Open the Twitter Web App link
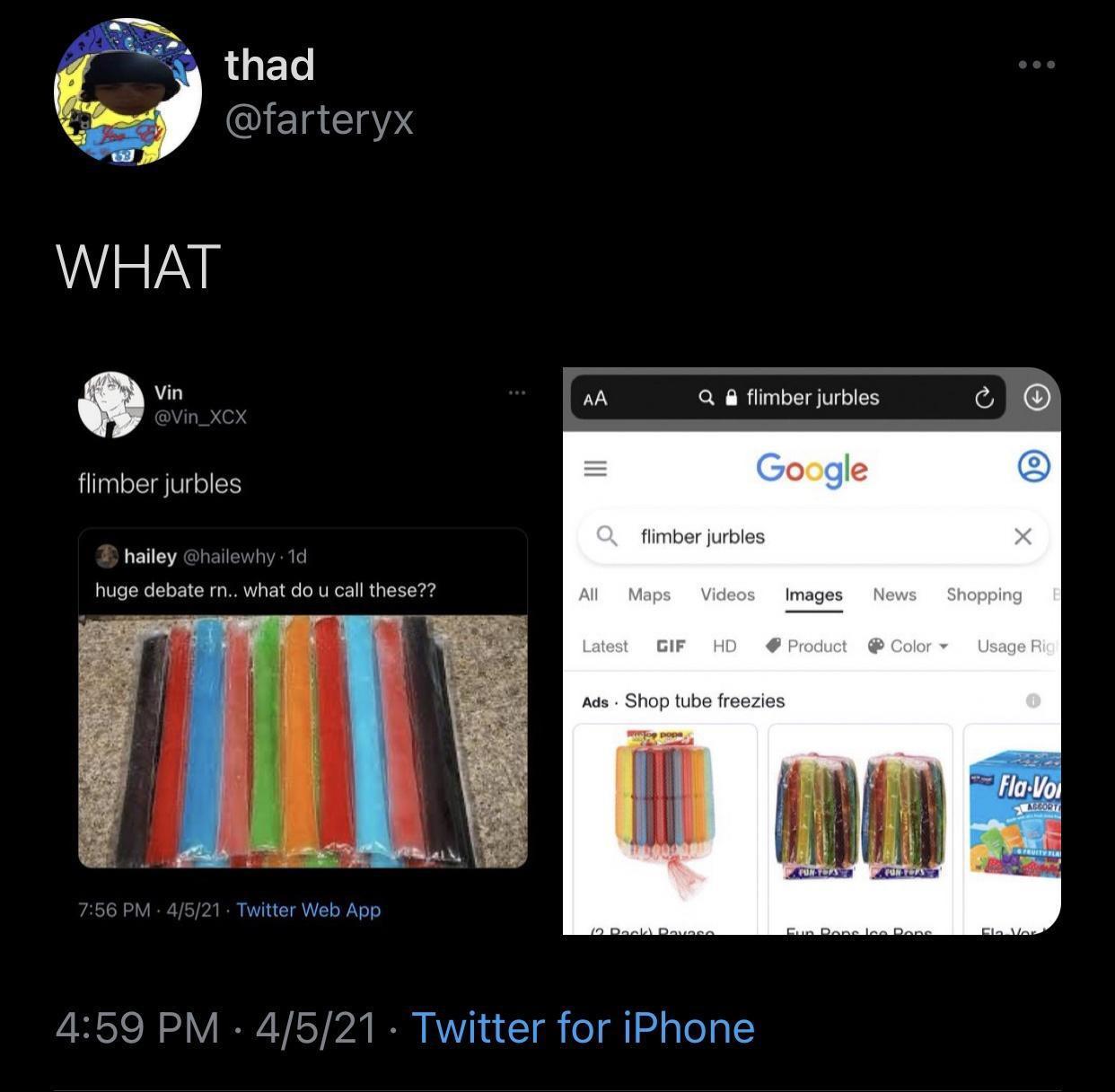Image resolution: width=1115 pixels, height=1092 pixels. point(309,910)
